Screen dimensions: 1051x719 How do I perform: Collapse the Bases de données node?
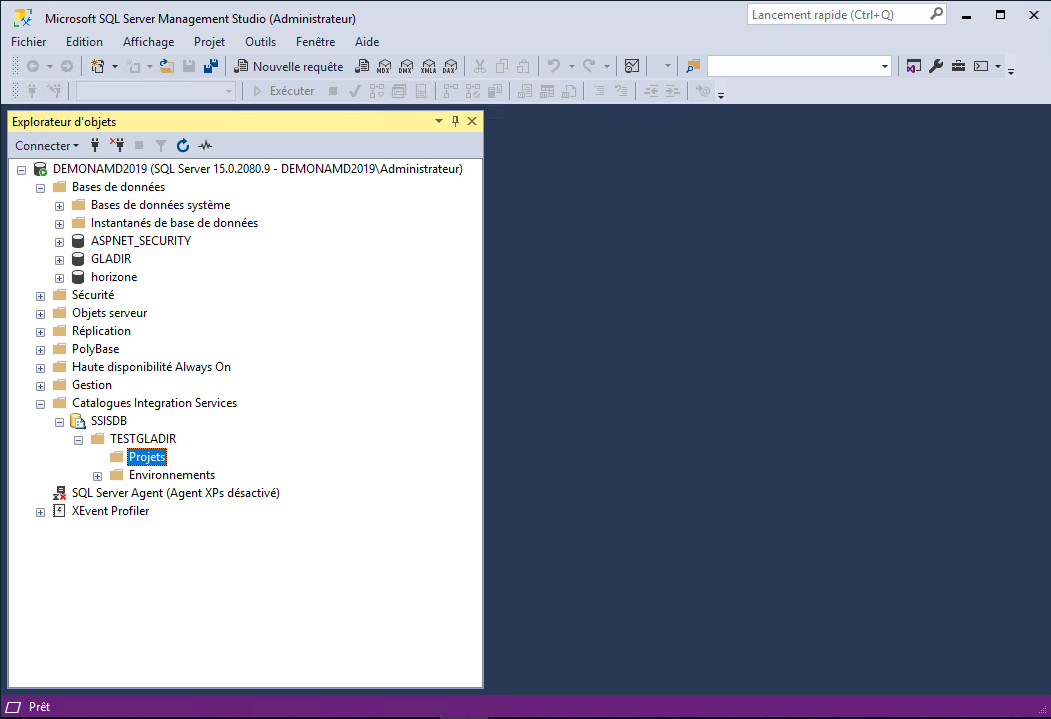click(x=41, y=187)
